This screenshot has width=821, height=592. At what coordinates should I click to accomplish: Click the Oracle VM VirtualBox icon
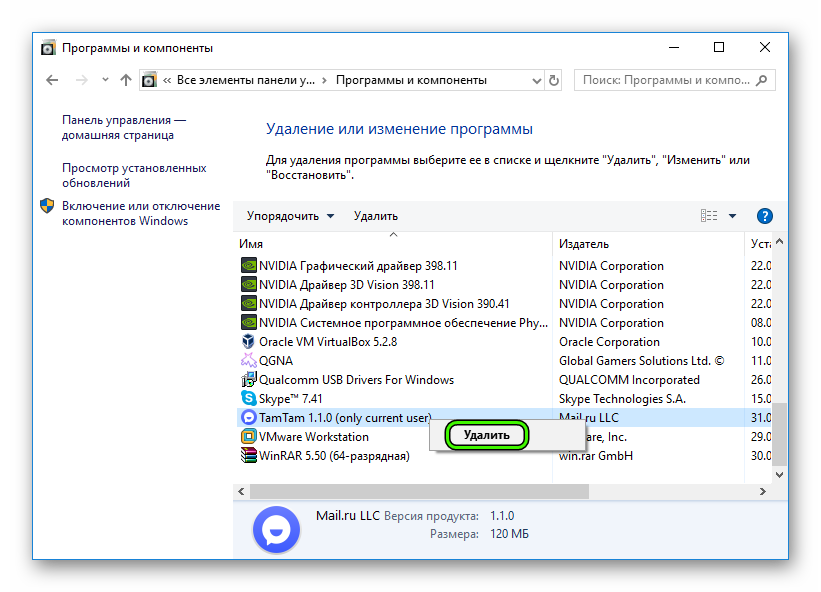pos(248,342)
